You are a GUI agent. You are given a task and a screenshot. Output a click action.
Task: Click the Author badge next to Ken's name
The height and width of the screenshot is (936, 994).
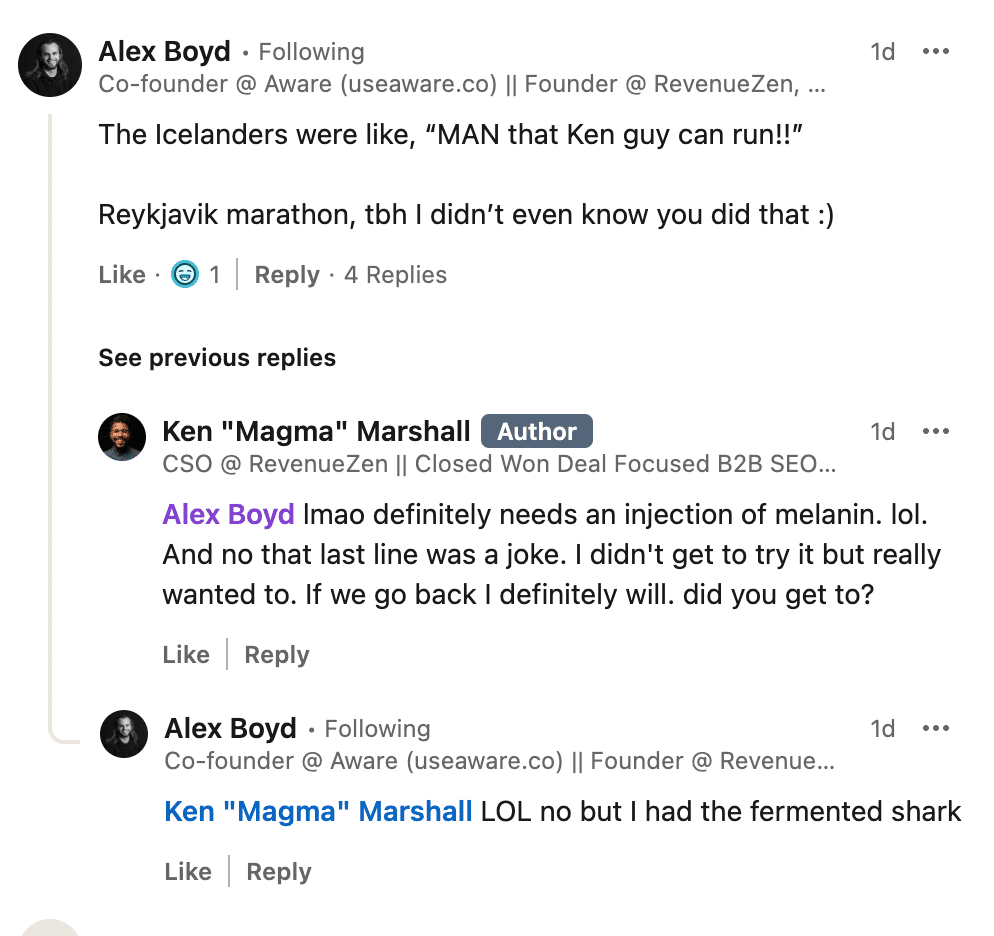pos(537,431)
